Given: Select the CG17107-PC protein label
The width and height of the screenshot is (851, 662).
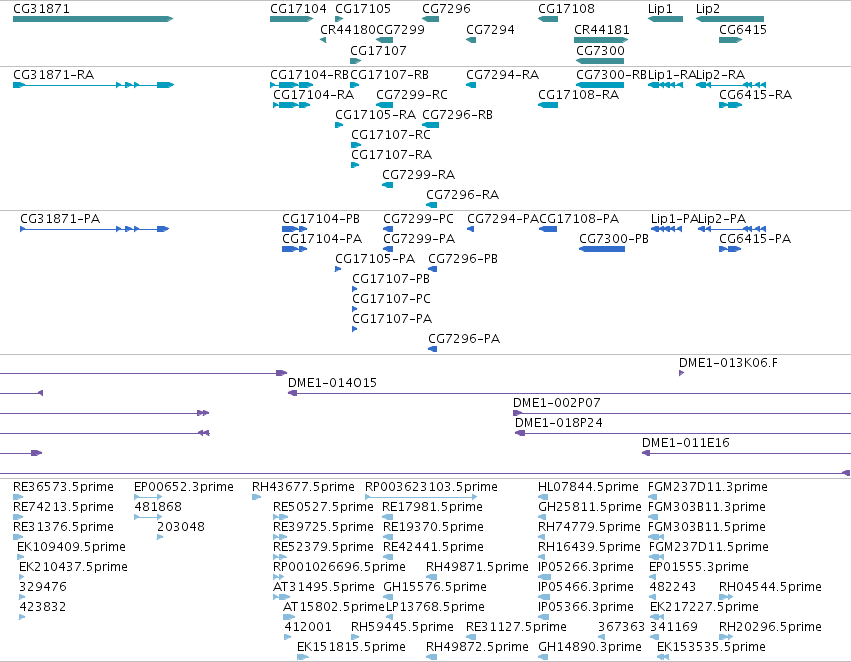Looking at the screenshot, I should tap(391, 298).
